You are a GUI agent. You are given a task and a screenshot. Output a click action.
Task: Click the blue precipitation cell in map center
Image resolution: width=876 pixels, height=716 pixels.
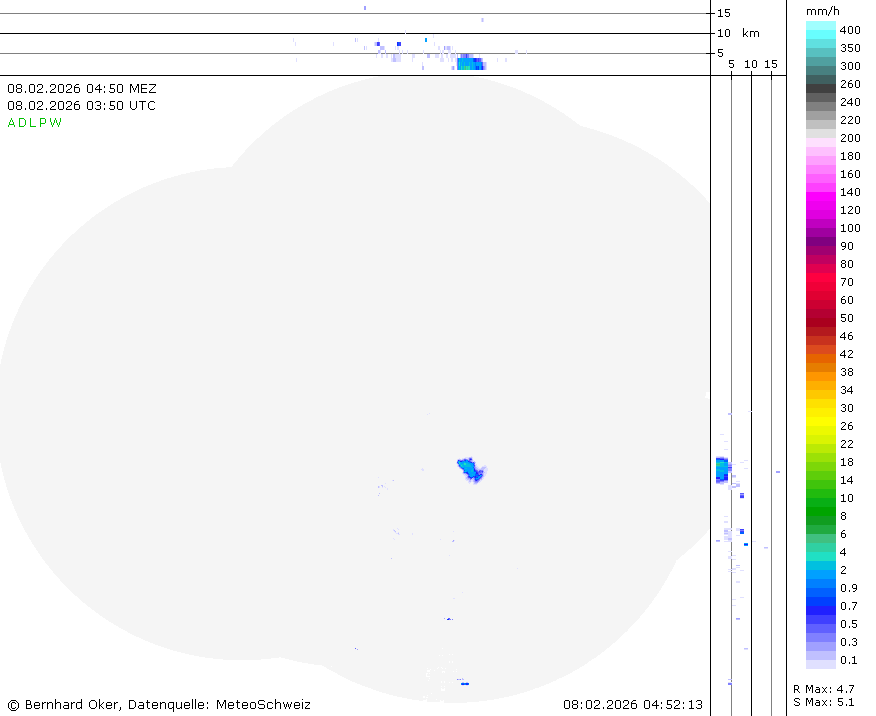470,468
